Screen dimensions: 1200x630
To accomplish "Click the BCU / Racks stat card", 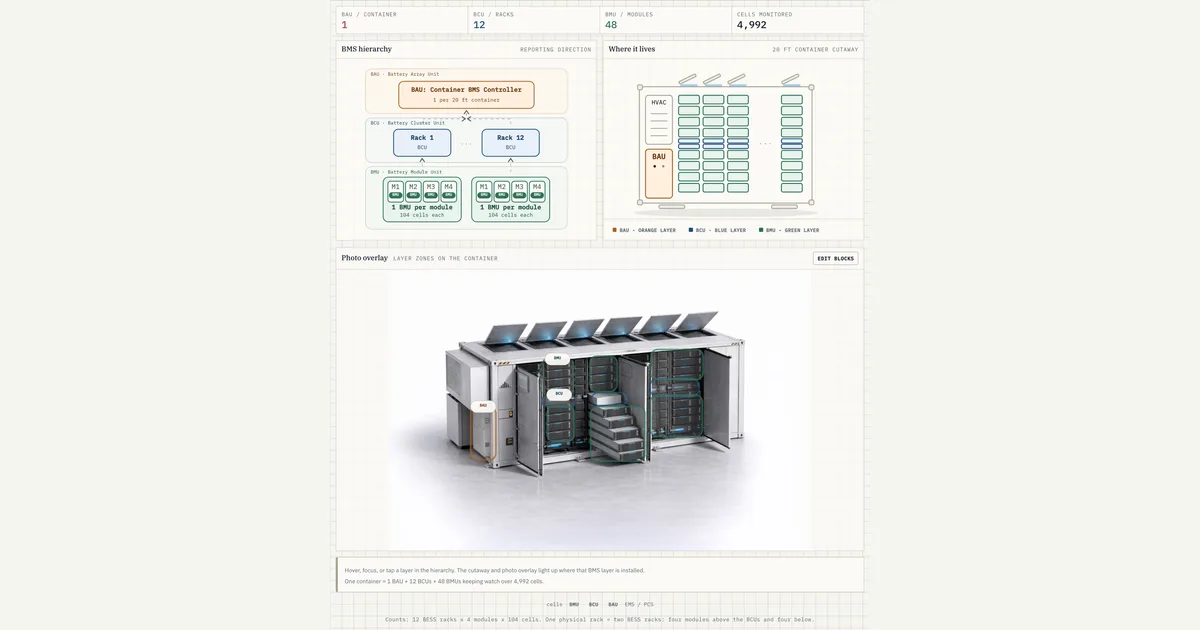I will click(533, 20).
